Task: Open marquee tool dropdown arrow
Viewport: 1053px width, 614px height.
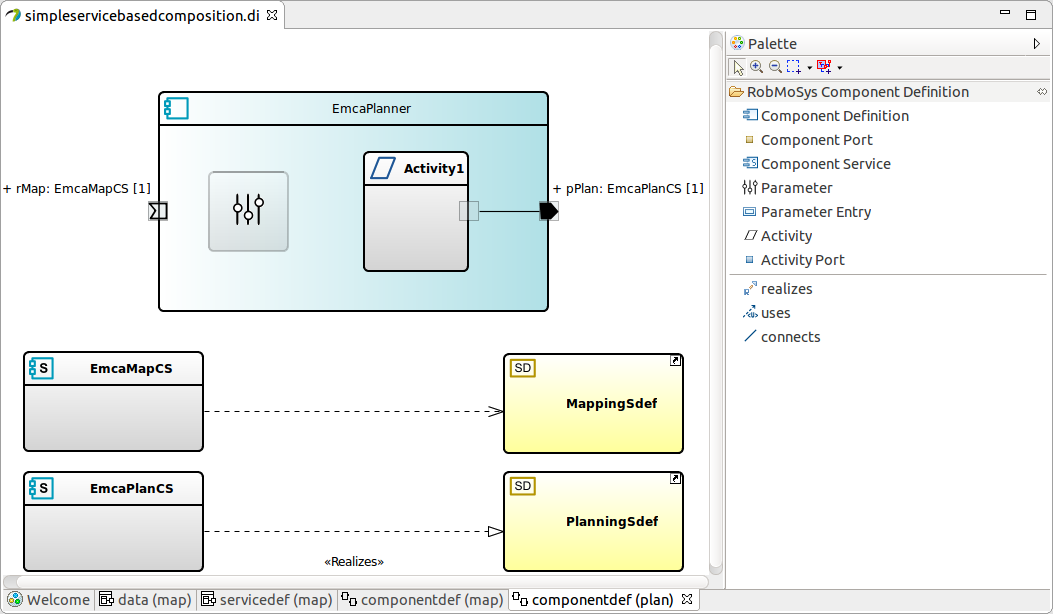Action: coord(809,68)
